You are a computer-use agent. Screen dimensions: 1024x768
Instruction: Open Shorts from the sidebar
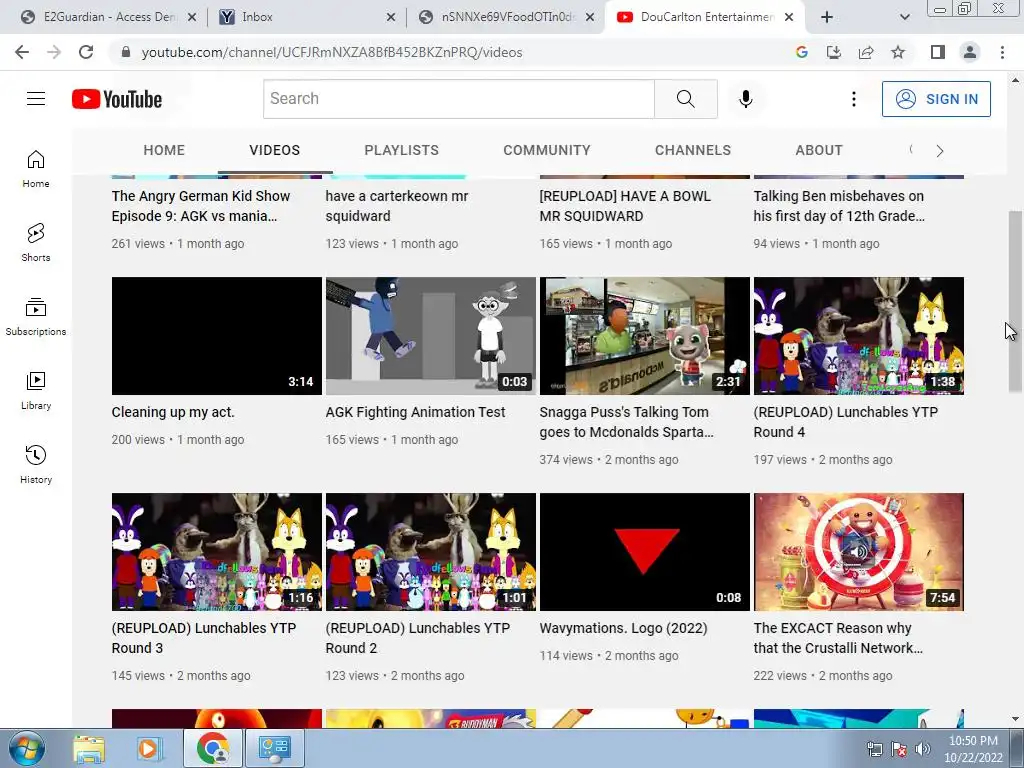[36, 242]
